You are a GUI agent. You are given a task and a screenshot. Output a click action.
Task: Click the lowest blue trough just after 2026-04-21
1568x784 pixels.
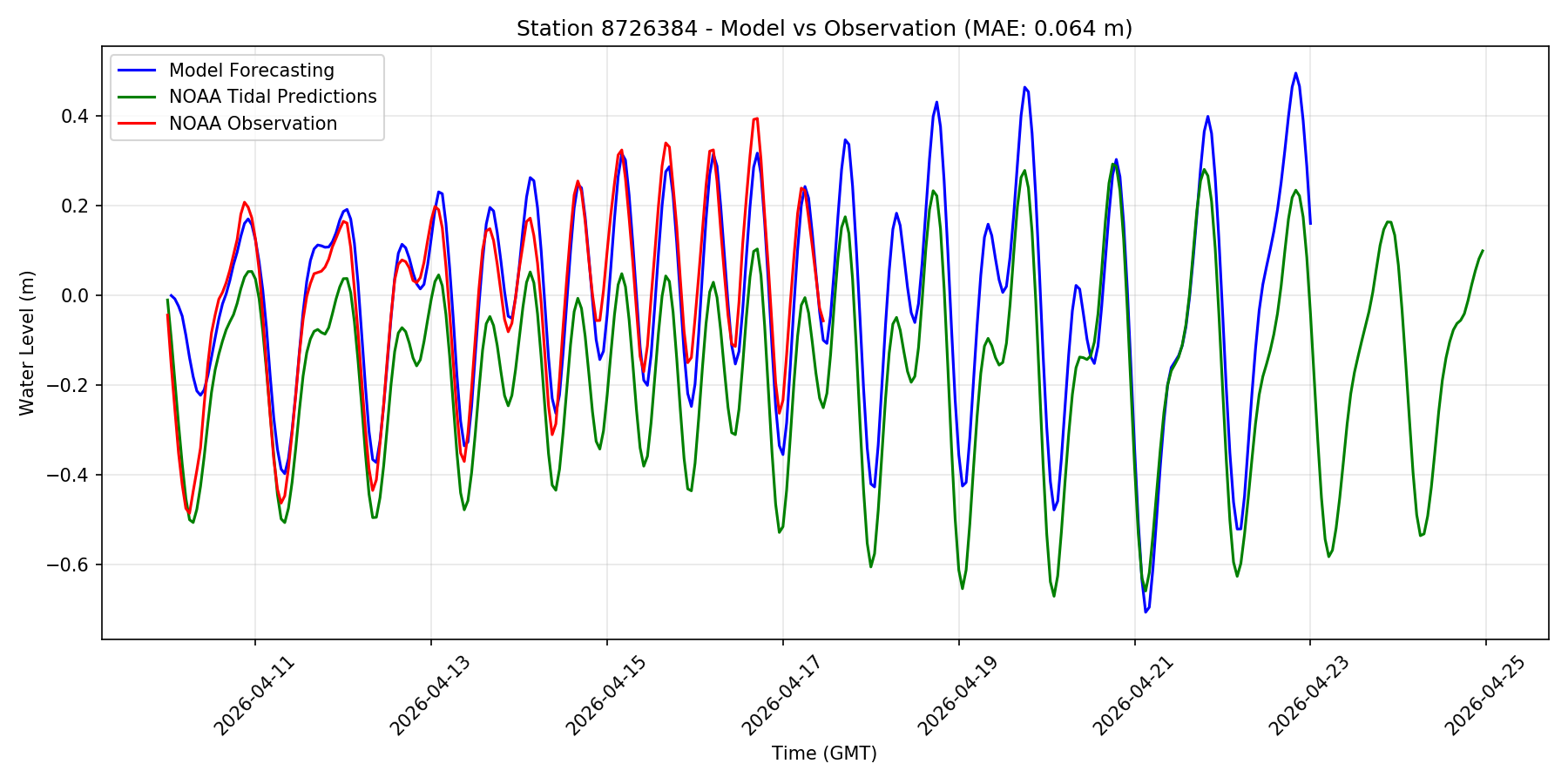tap(1146, 612)
